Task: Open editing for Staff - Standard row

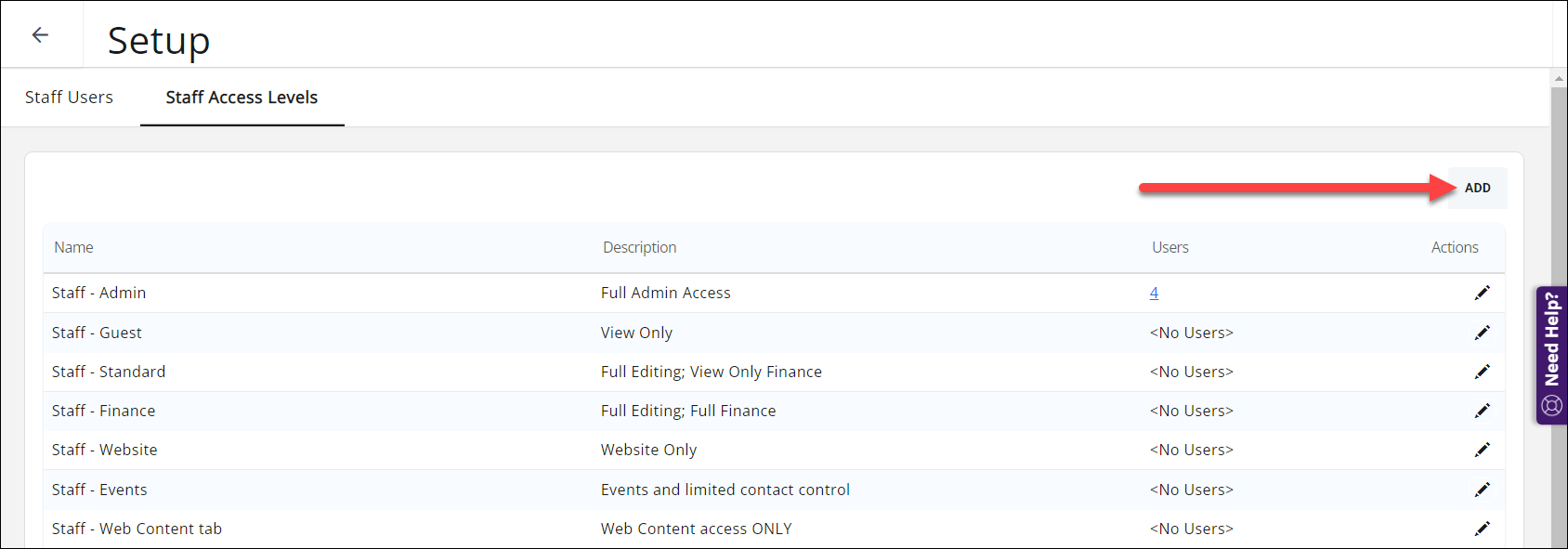Action: click(1483, 371)
